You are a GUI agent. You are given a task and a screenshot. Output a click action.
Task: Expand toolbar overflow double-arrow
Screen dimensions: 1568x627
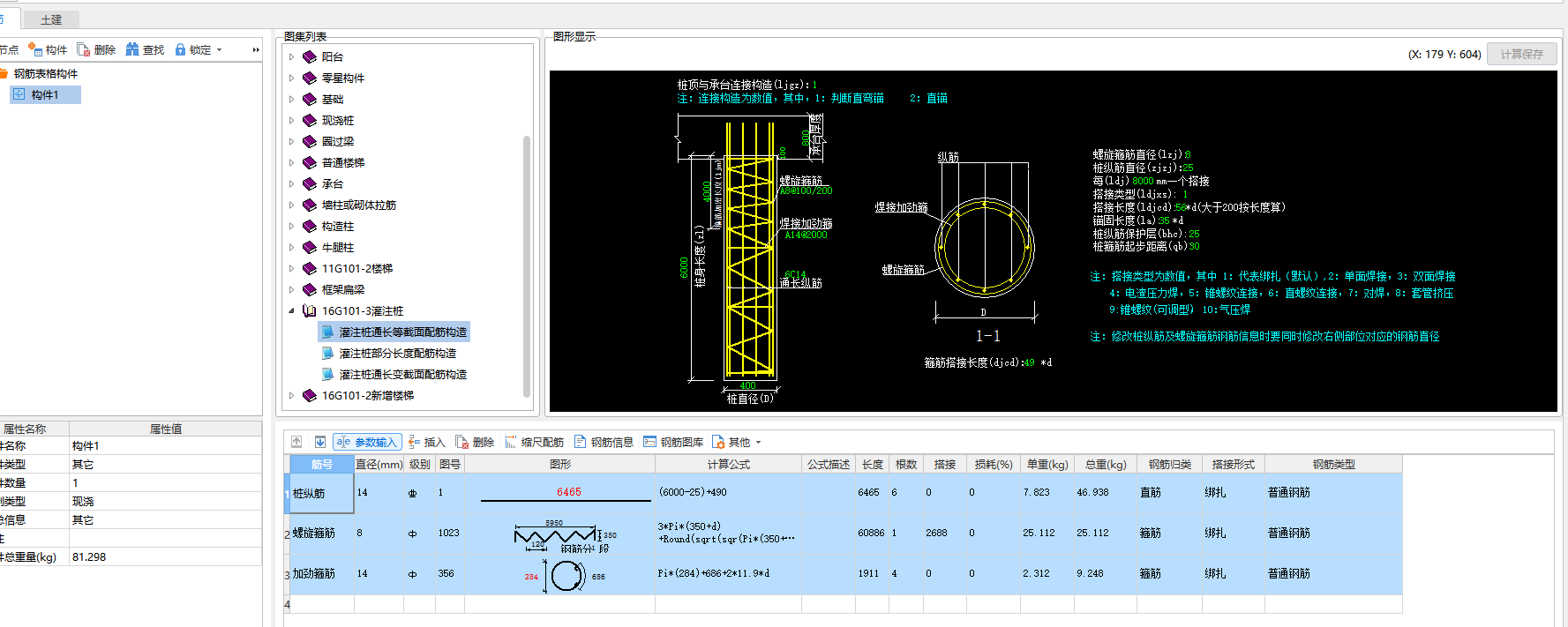click(256, 50)
